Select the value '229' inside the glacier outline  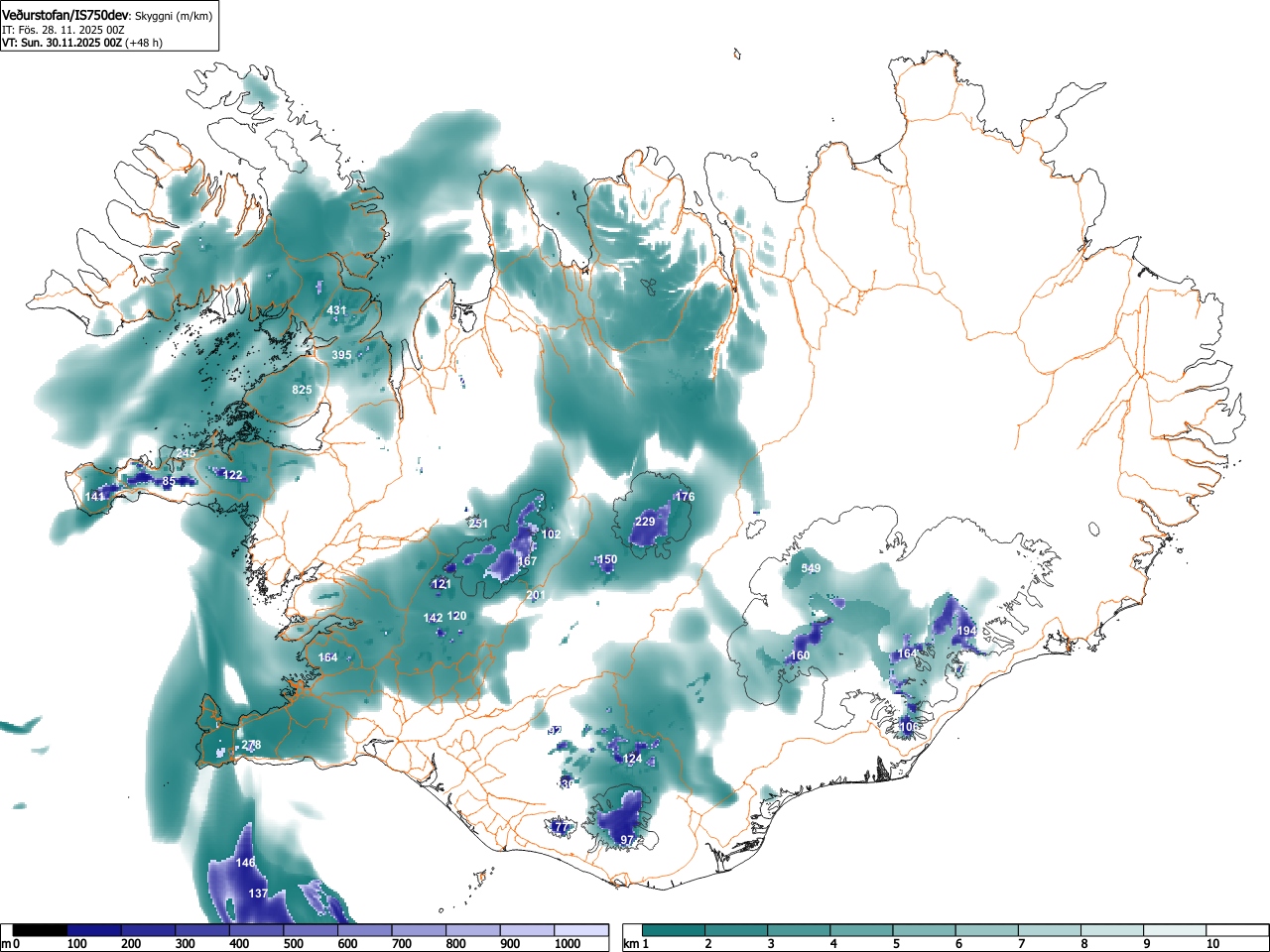[x=645, y=522]
